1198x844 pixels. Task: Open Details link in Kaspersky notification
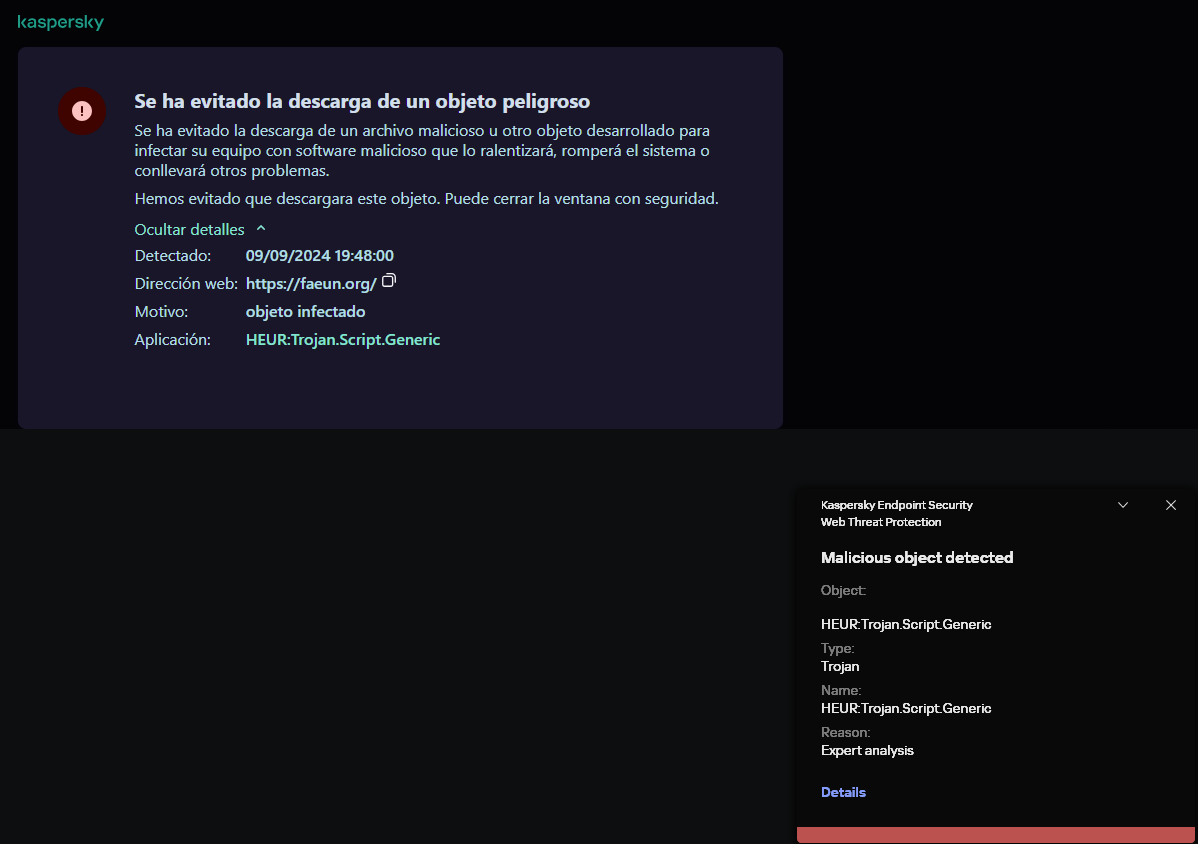pos(843,792)
